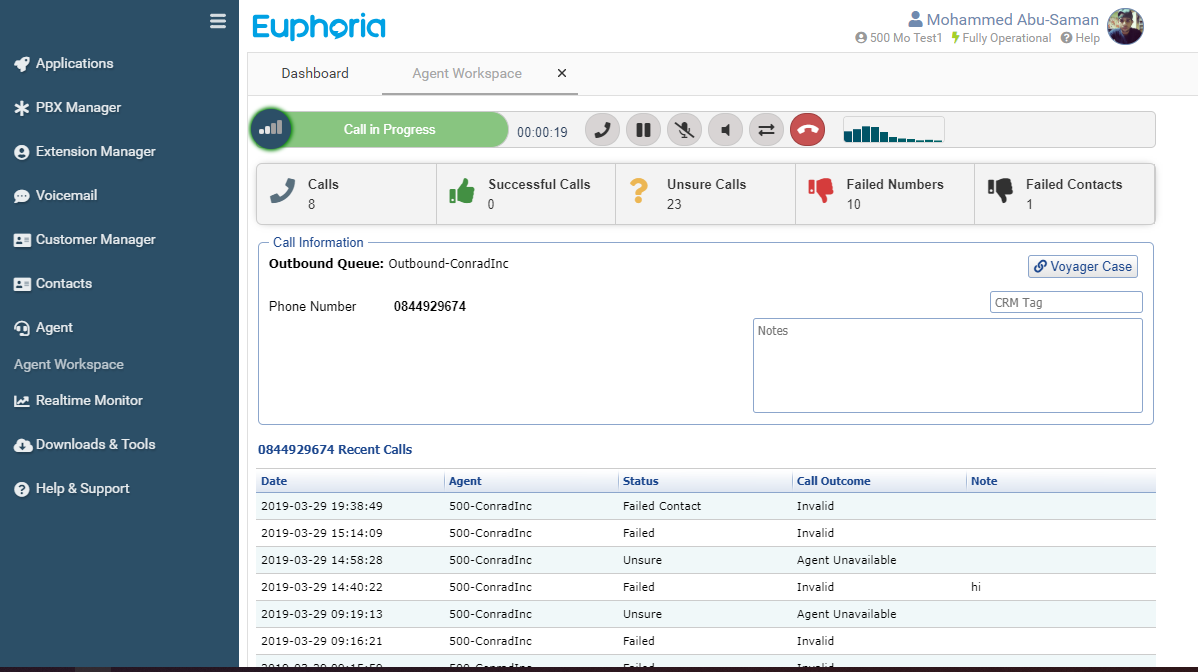Pause the call with the hold button
1198x672 pixels.
(x=643, y=130)
